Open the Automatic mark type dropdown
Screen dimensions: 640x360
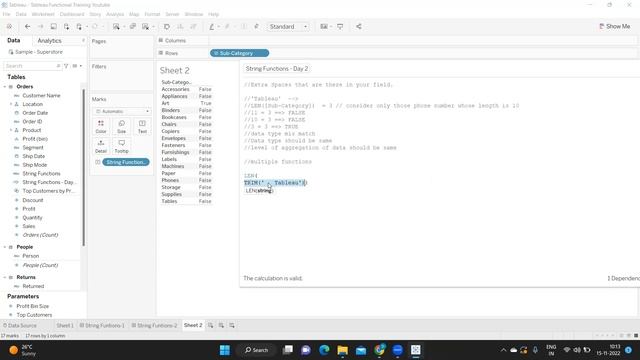pyautogui.click(x=122, y=111)
